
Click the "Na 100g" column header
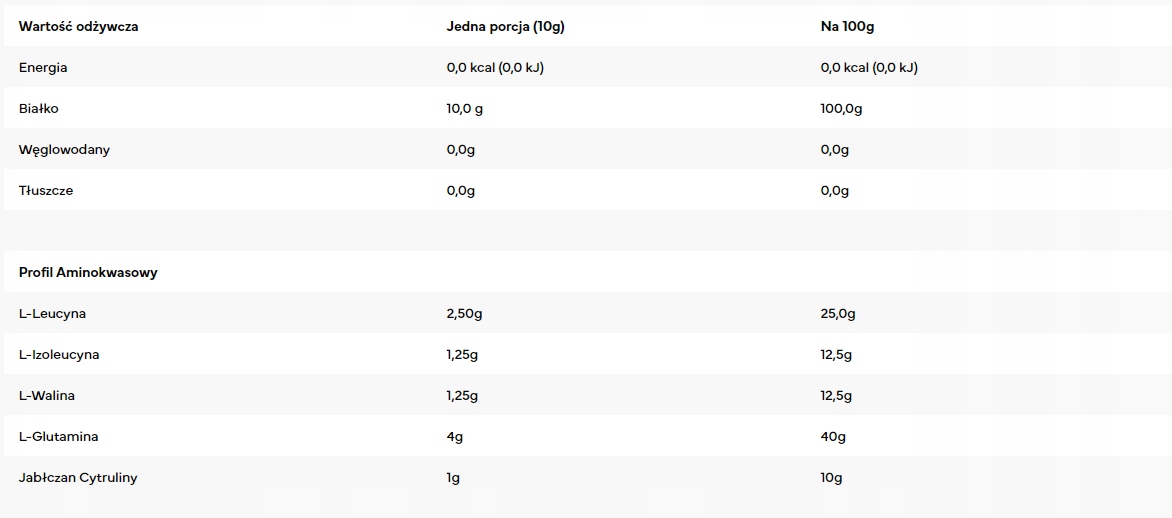(847, 27)
